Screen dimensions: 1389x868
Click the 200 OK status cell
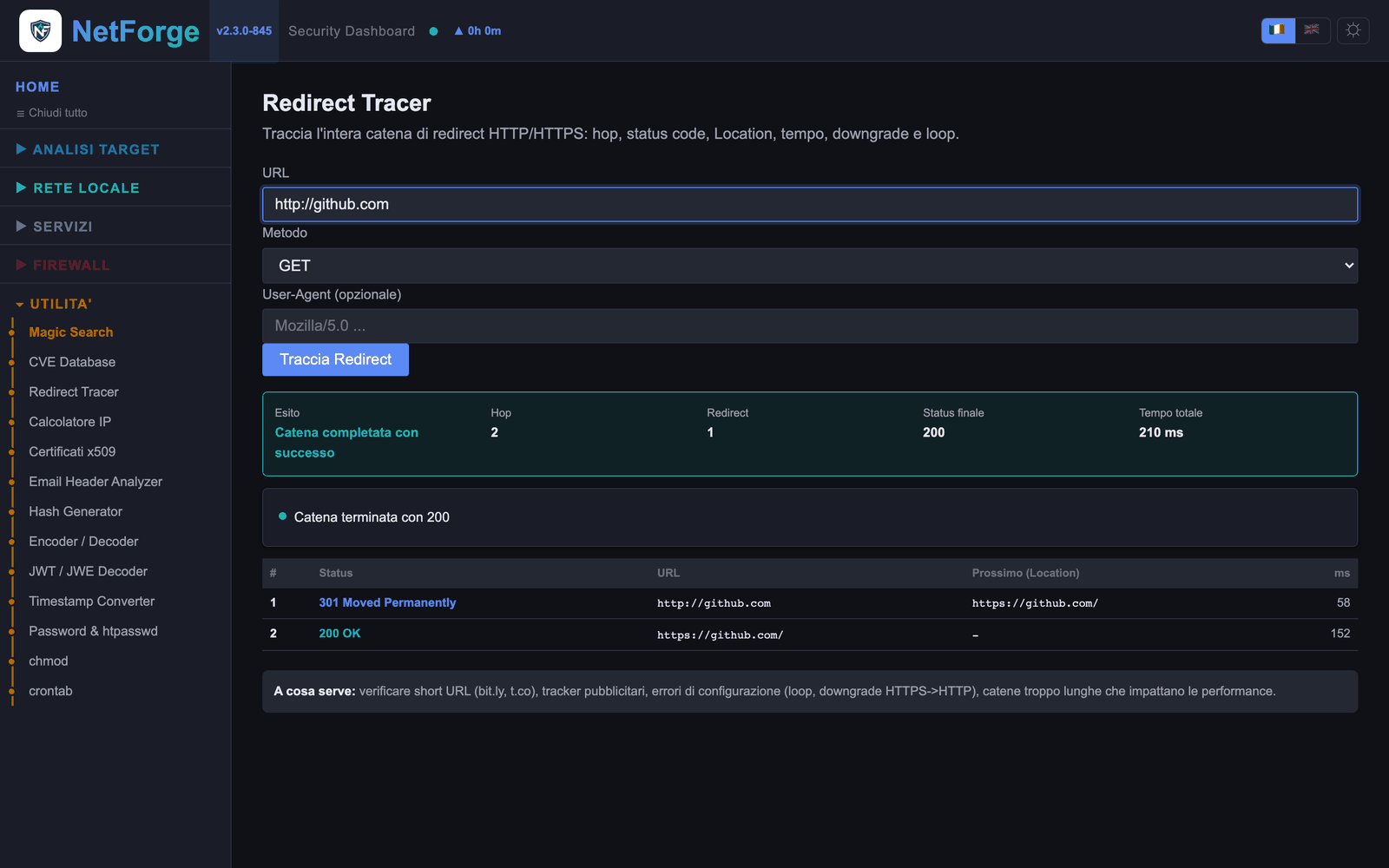(339, 634)
